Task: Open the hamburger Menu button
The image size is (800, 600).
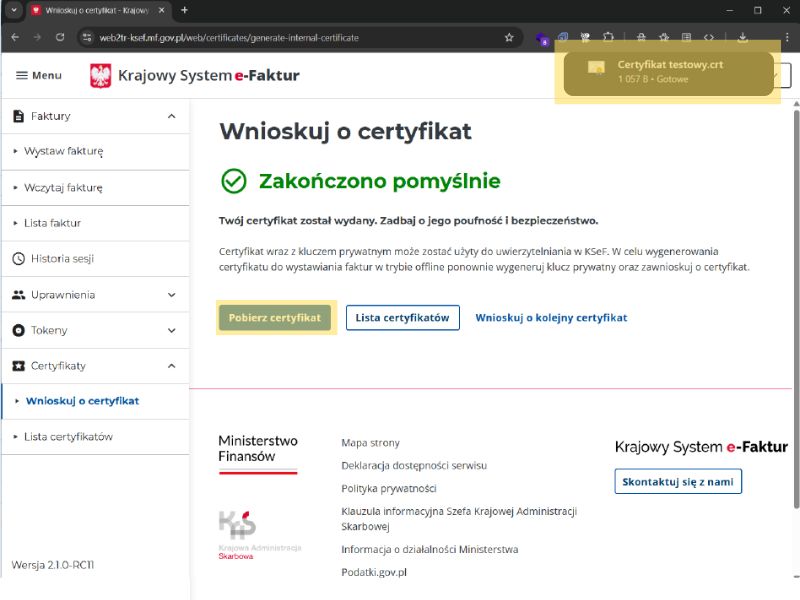Action: (38, 75)
